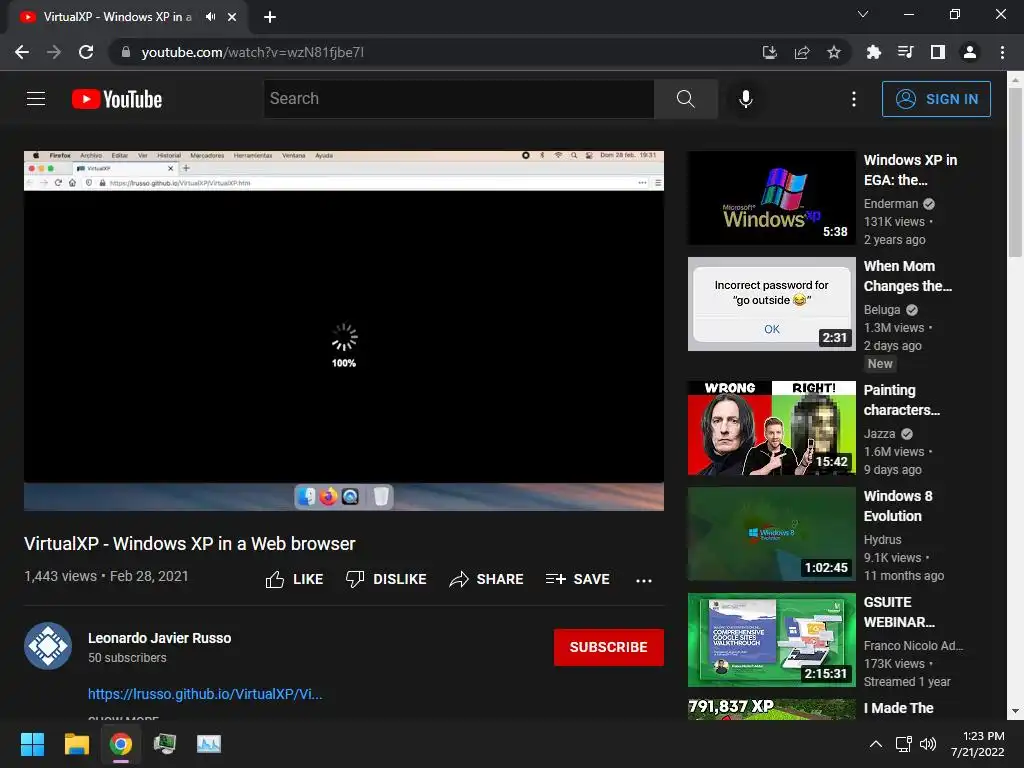Click the network icon in system tray
Screen dimensions: 1024x768
coord(904,744)
